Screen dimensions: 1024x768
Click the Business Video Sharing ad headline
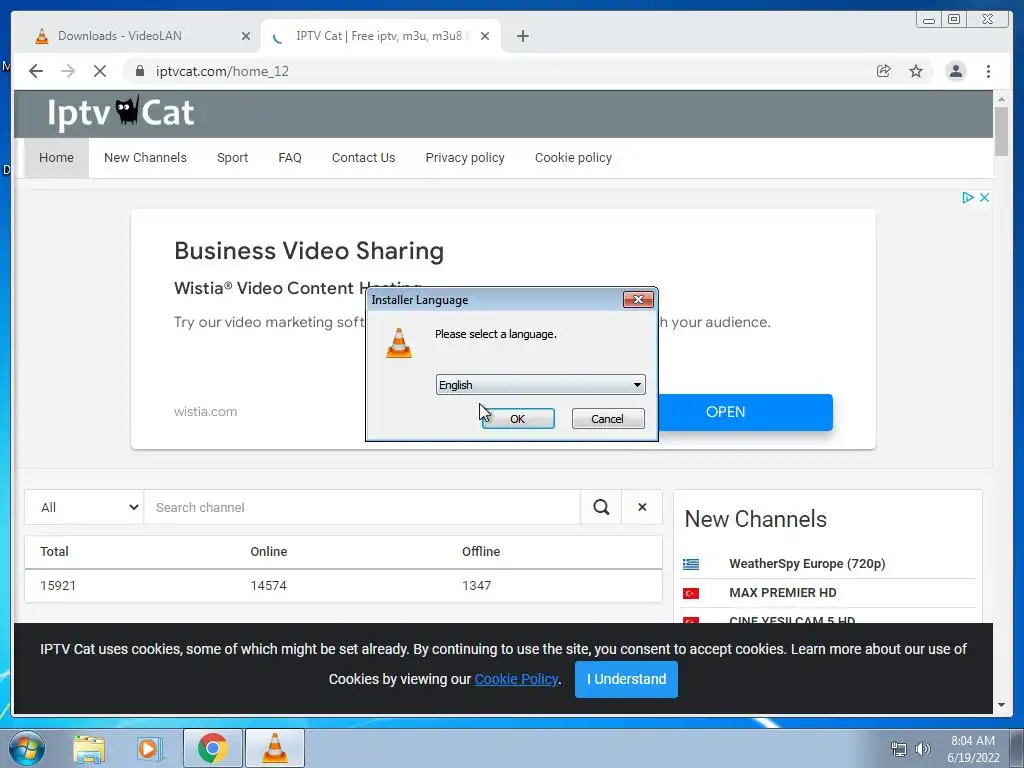click(309, 251)
